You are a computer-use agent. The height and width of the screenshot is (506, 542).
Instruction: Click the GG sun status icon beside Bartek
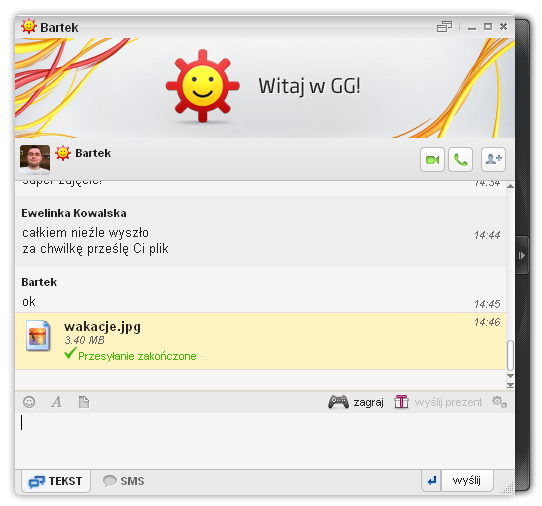[63, 153]
